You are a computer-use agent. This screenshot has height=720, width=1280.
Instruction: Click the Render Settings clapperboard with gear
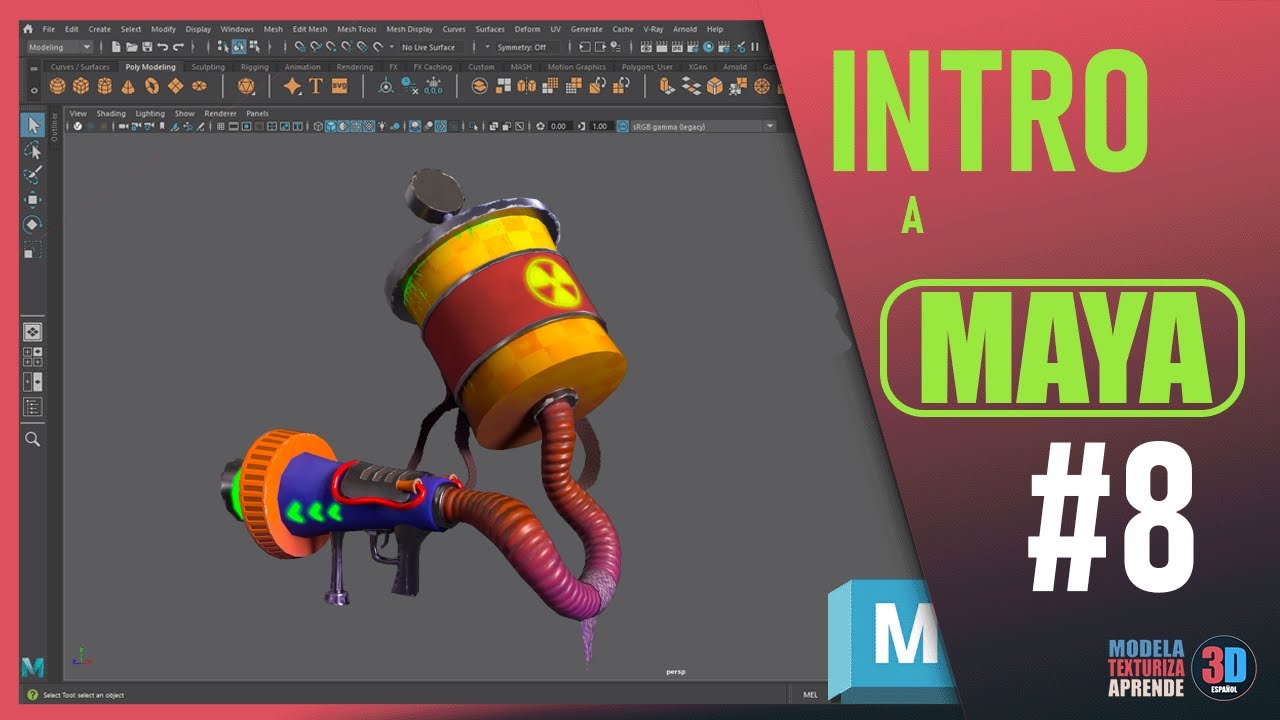[x=693, y=46]
